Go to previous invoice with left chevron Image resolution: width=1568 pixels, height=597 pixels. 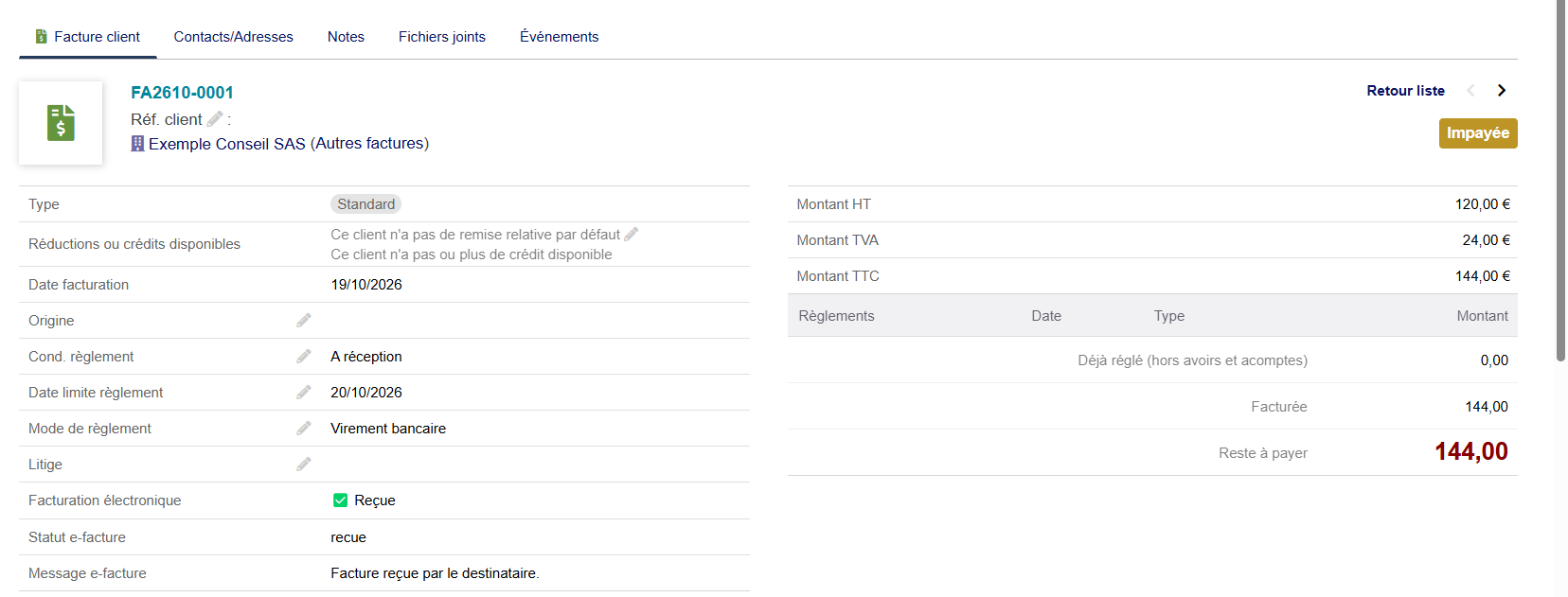point(1471,90)
